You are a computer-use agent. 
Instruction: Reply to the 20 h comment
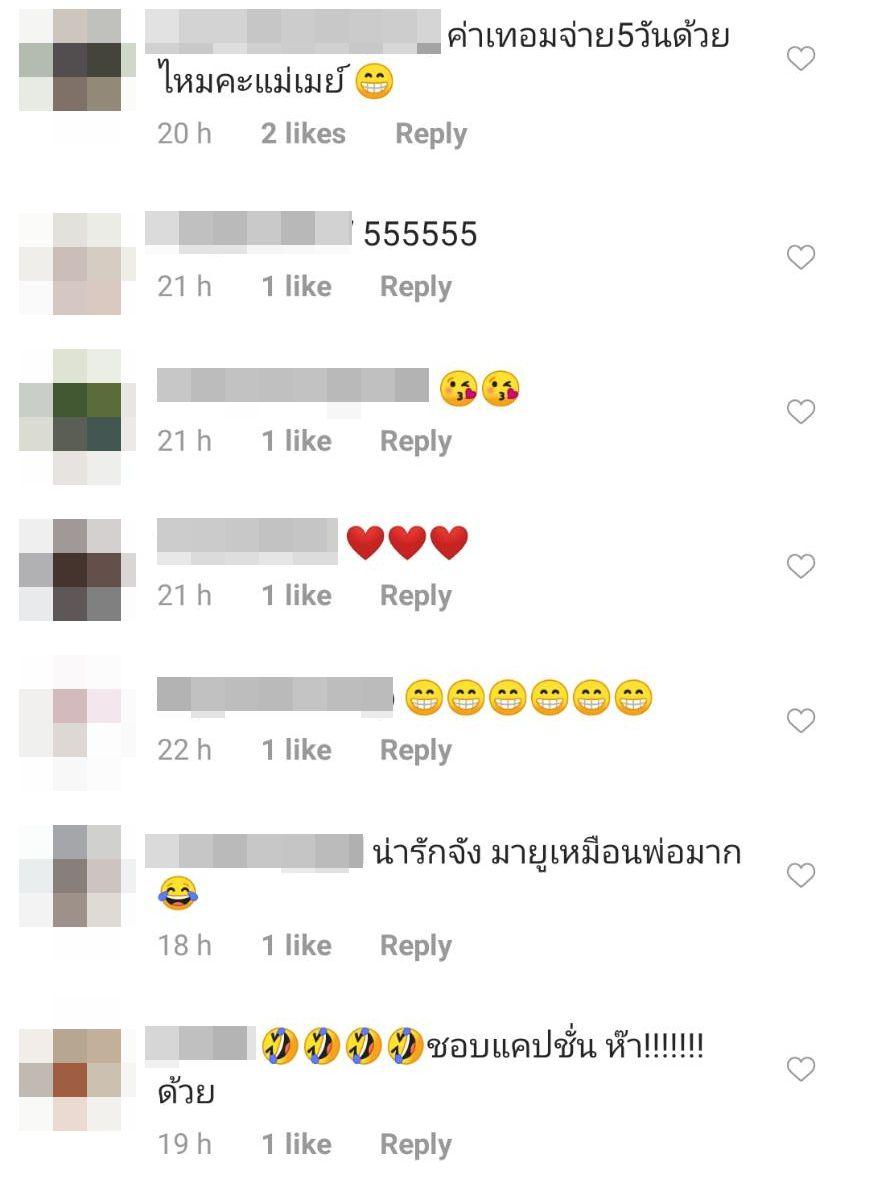[x=431, y=135]
